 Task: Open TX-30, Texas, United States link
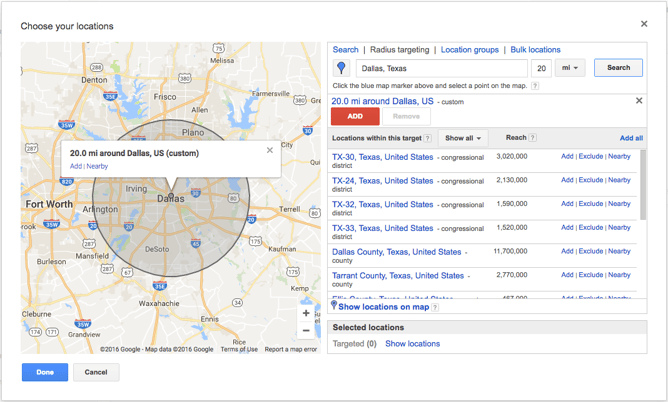[383, 157]
